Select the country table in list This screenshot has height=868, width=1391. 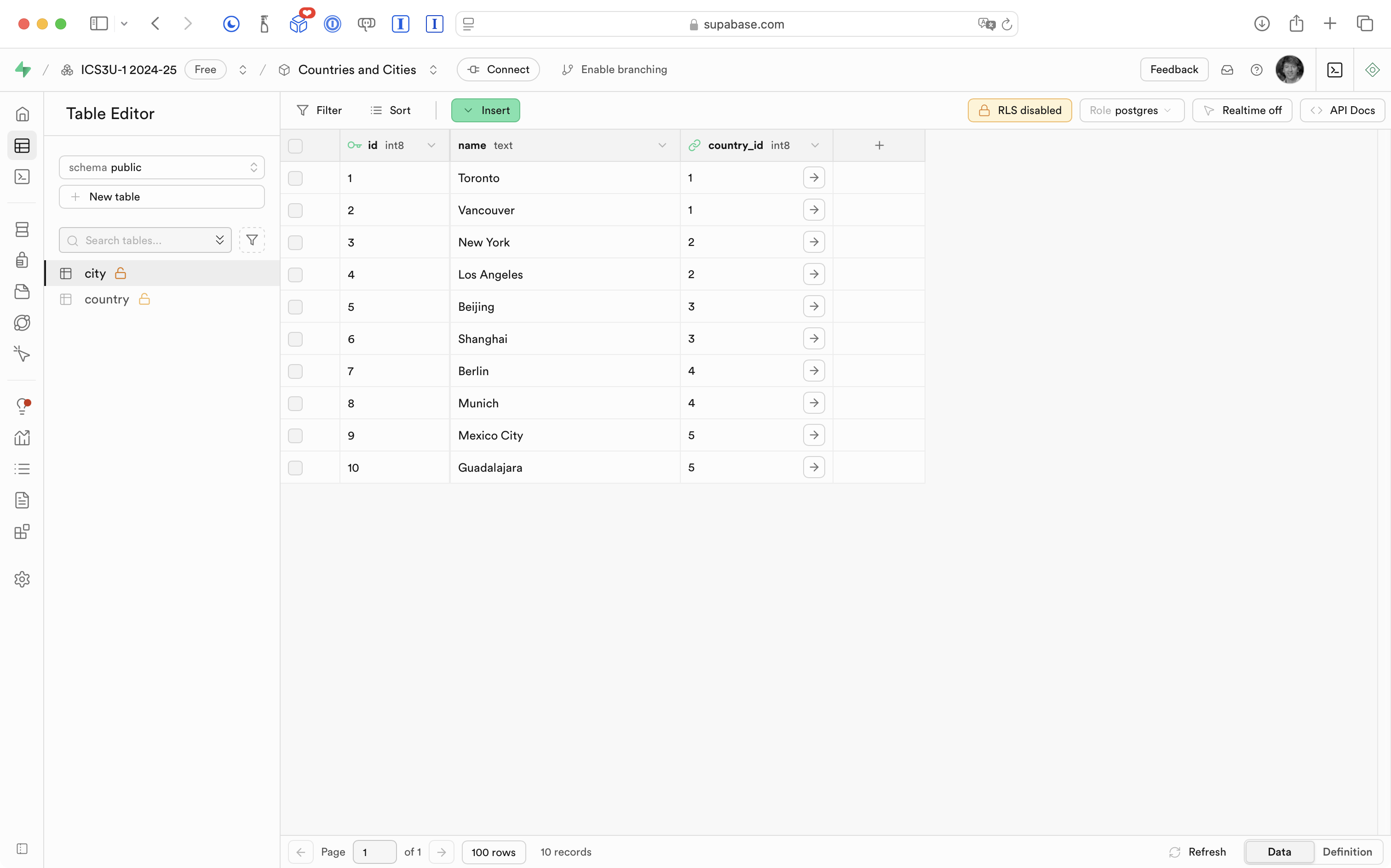(x=107, y=299)
